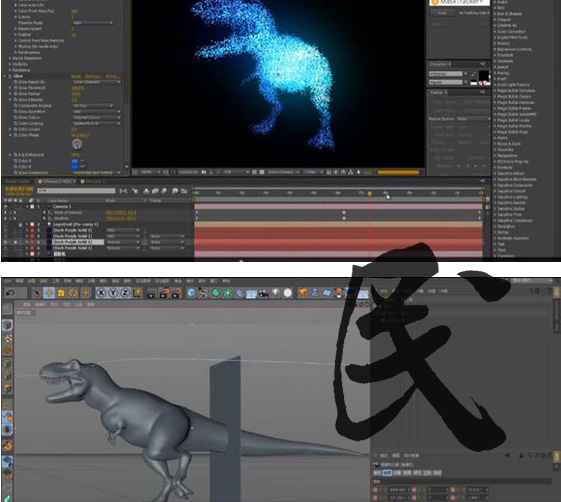This screenshot has height=502, width=561.
Task: Select the Cinema 4D Scale tool
Action: [x=61, y=293]
